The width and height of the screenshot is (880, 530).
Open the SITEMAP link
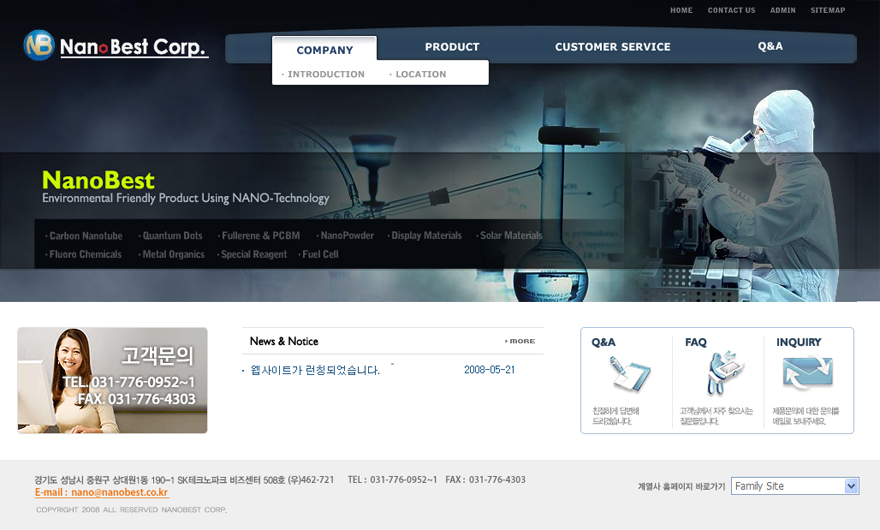click(828, 10)
